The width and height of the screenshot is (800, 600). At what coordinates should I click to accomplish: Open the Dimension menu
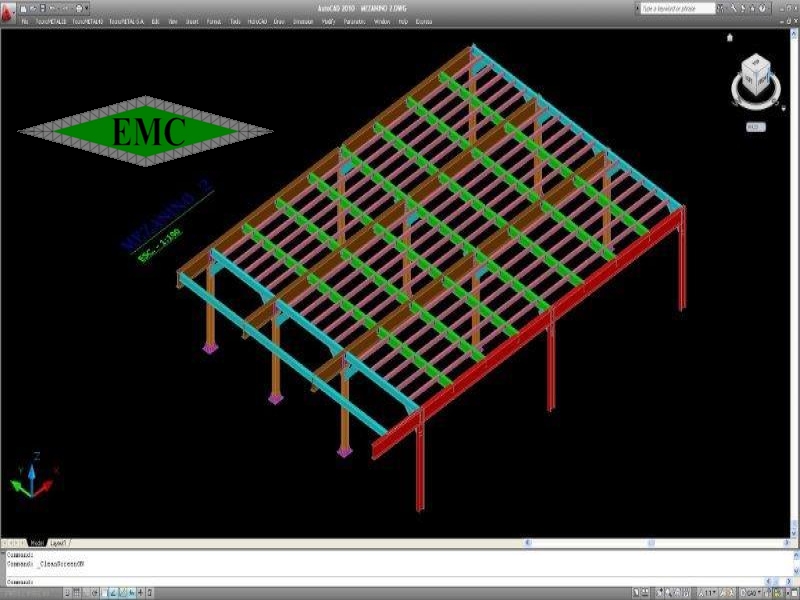point(301,20)
